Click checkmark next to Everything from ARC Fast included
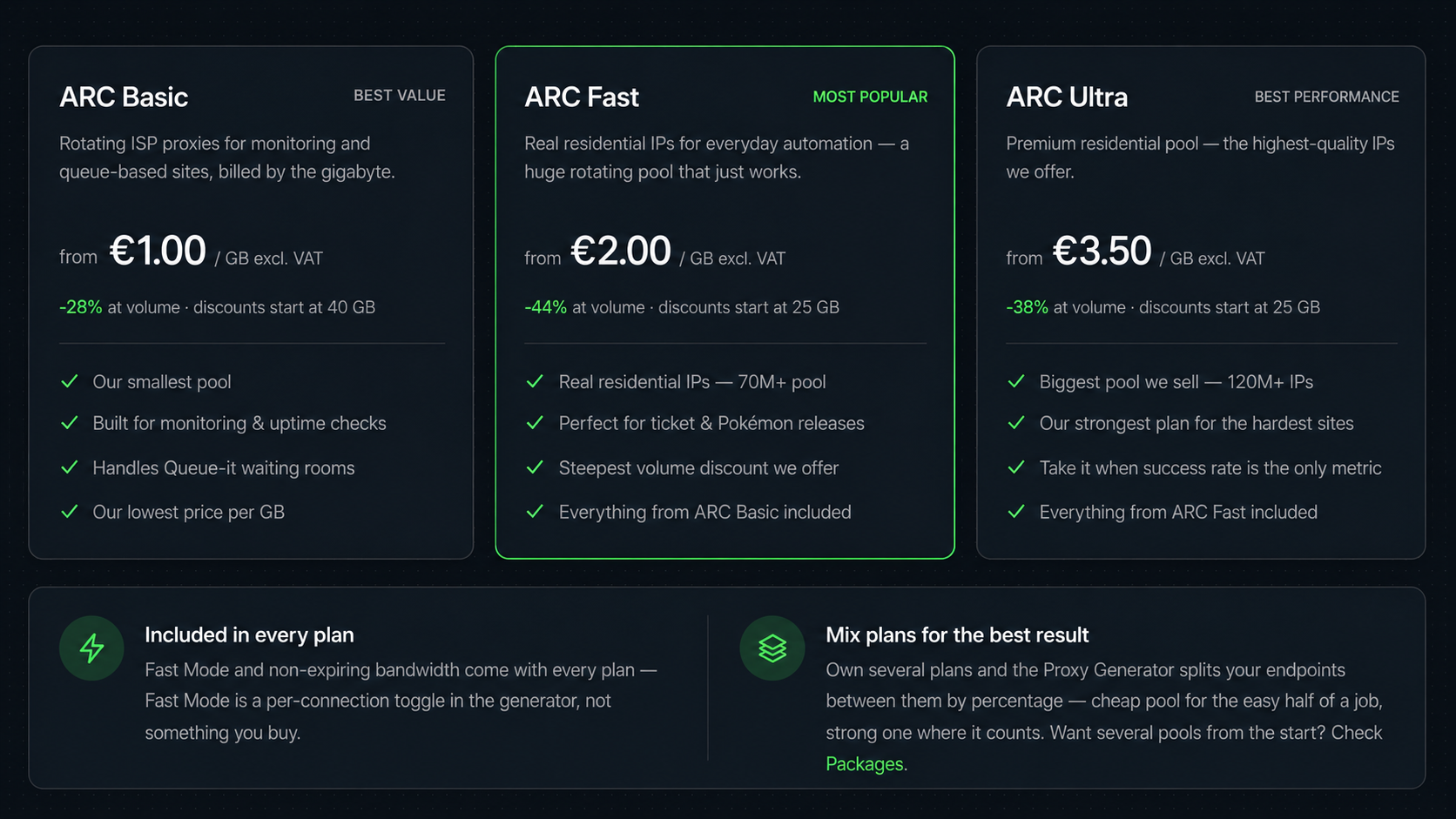Viewport: 1456px width, 819px height. click(x=1016, y=512)
